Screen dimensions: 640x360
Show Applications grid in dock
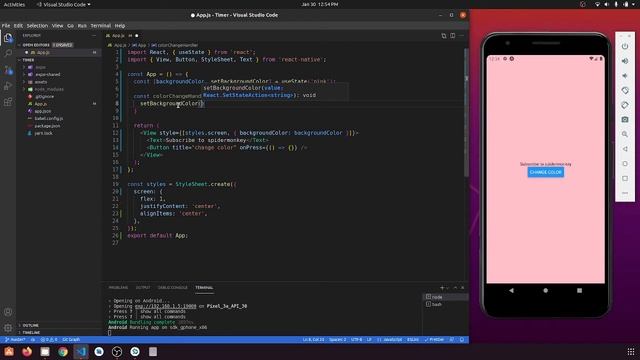[631, 351]
